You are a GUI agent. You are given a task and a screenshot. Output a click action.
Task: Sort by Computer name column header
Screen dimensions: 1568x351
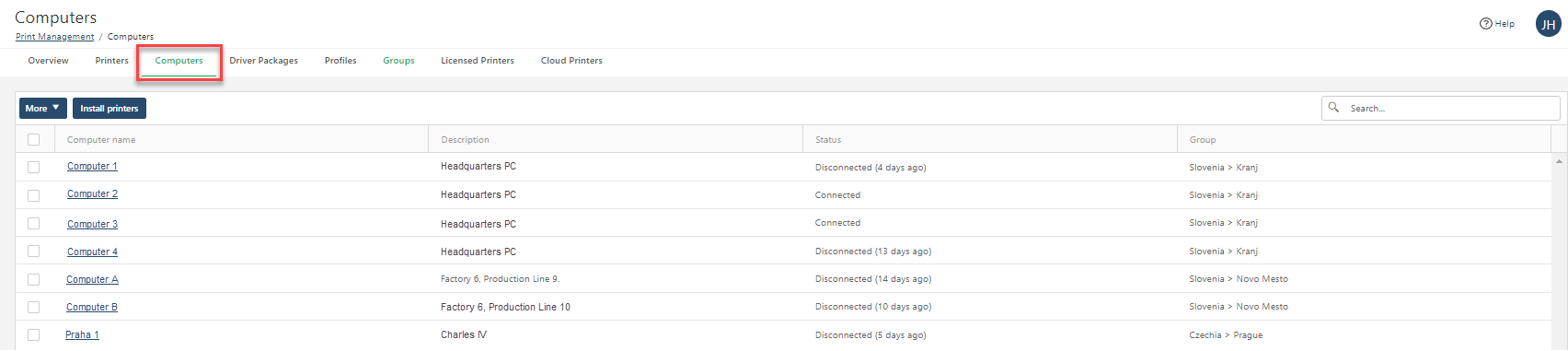coord(101,140)
